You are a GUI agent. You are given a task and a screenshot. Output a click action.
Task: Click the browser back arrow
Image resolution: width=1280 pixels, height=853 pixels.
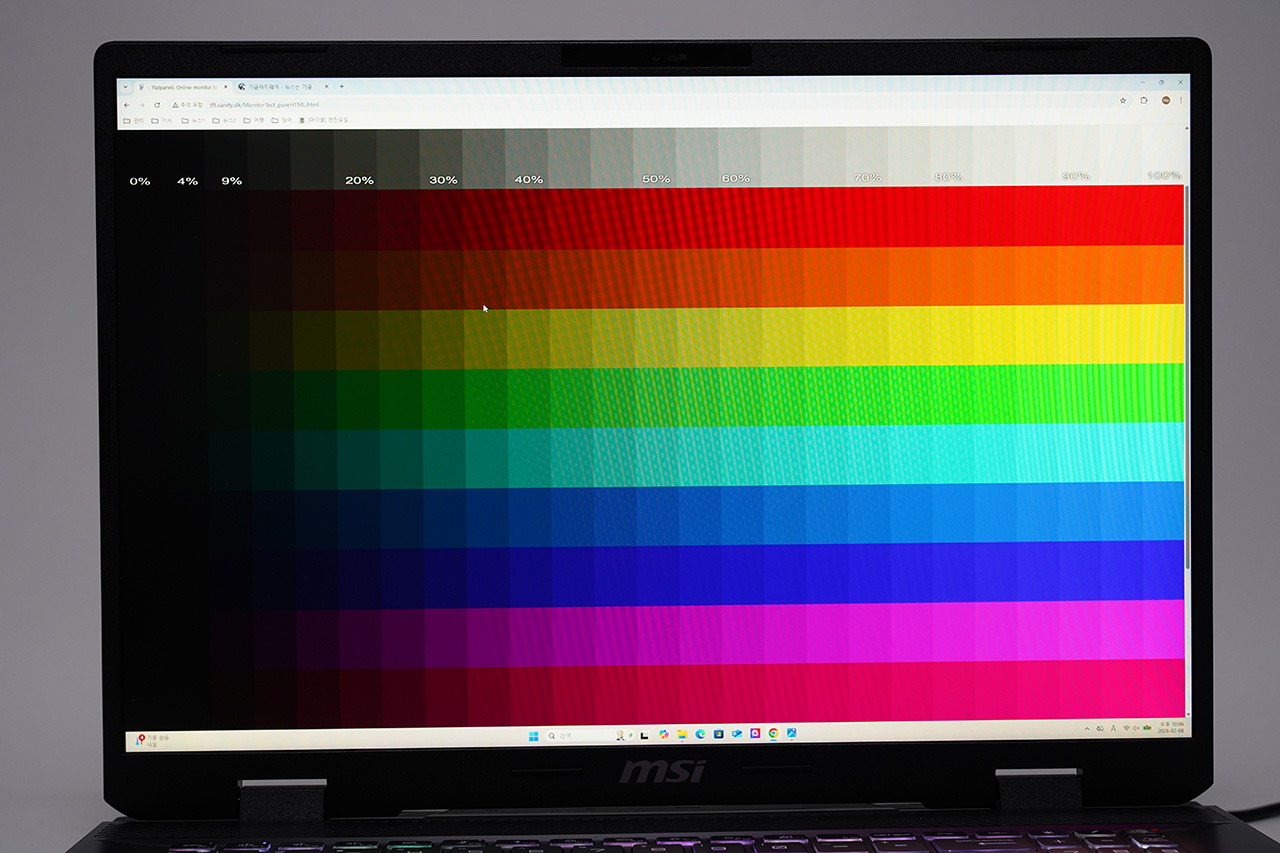click(x=127, y=104)
